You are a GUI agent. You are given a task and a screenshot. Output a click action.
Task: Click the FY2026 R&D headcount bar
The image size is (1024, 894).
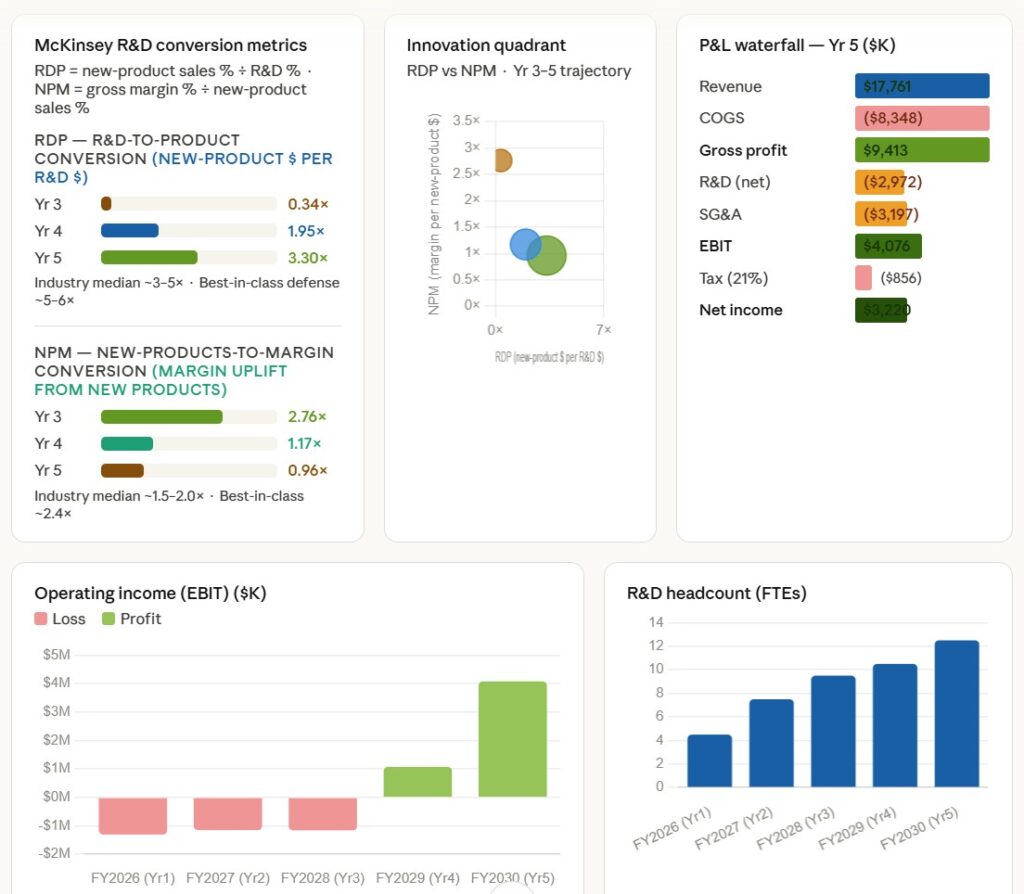point(709,760)
